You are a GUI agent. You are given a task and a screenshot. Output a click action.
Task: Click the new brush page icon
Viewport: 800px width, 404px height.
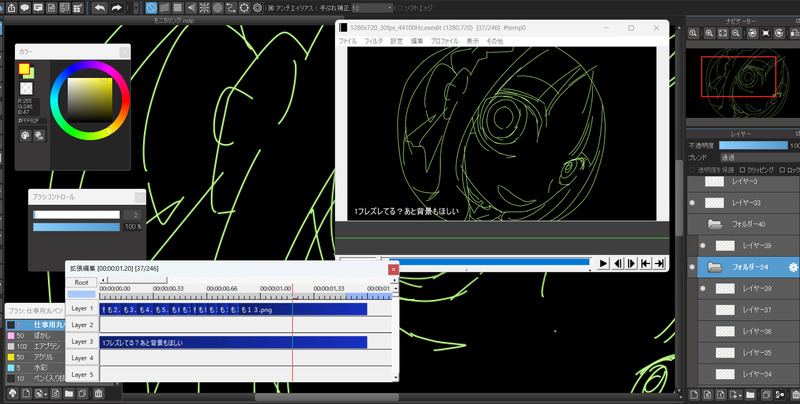coord(26,393)
